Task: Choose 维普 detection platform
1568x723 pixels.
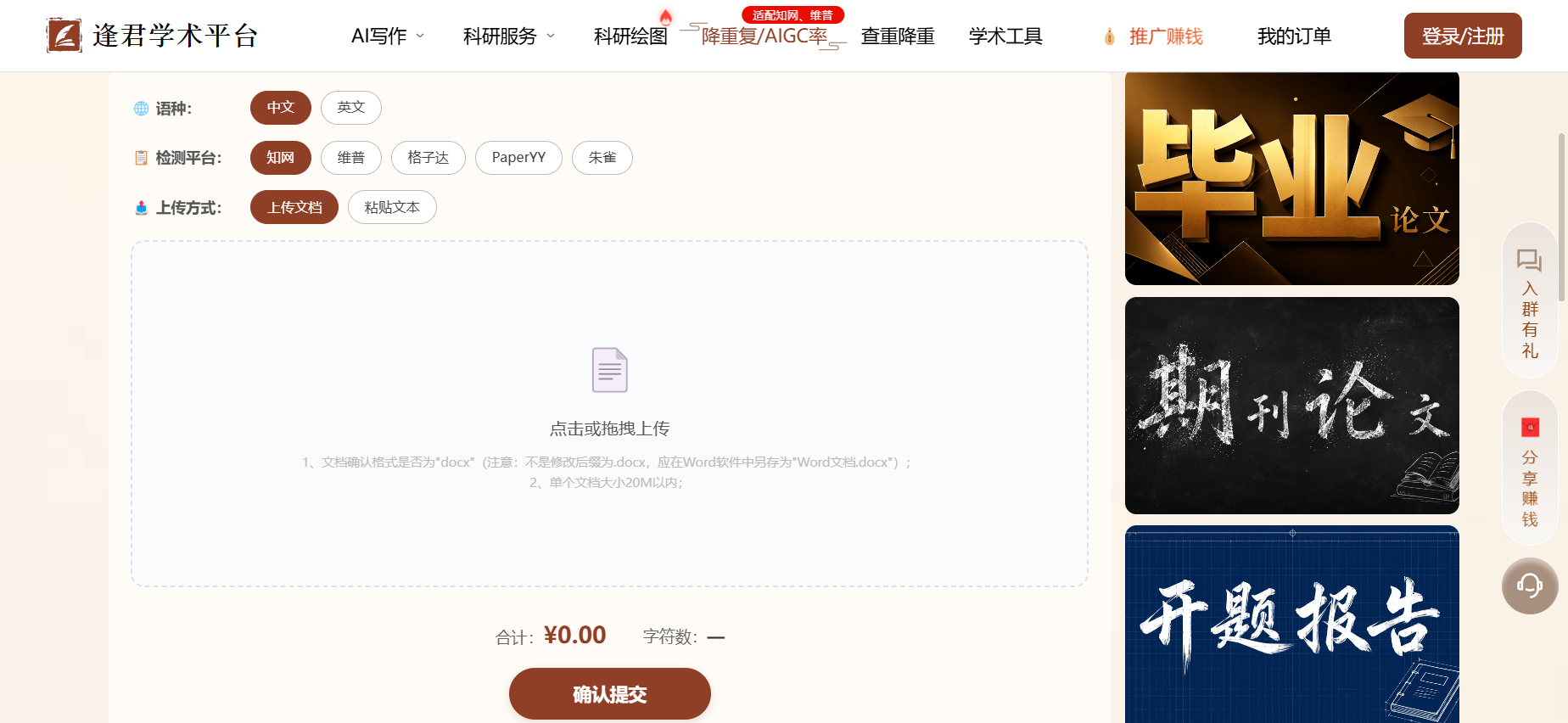Action: 351,158
